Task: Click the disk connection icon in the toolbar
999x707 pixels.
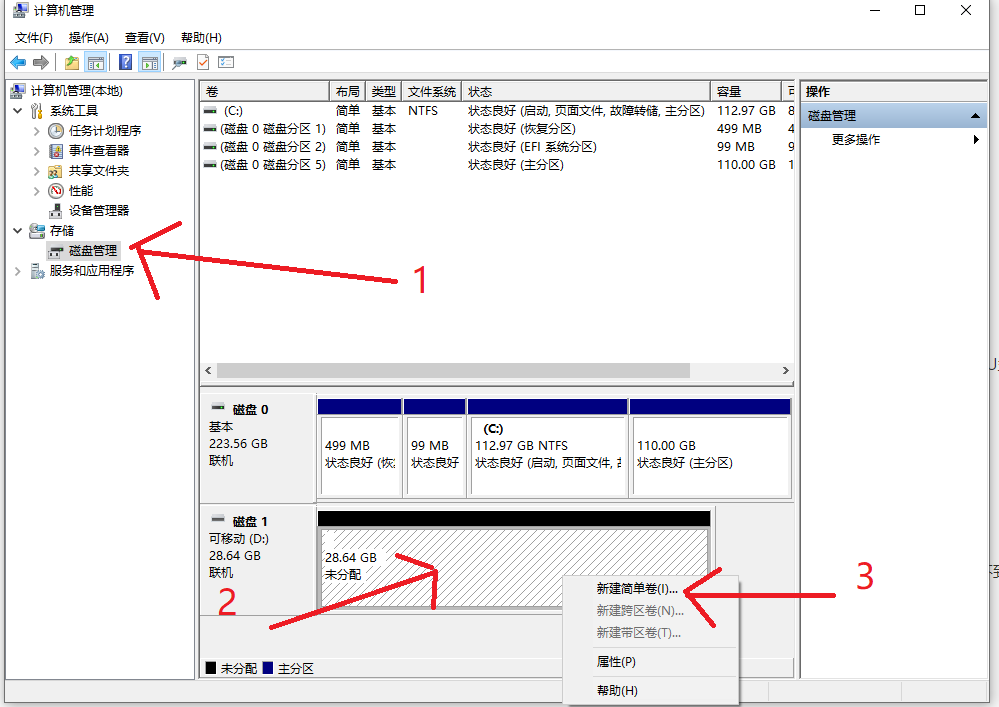Action: (180, 62)
